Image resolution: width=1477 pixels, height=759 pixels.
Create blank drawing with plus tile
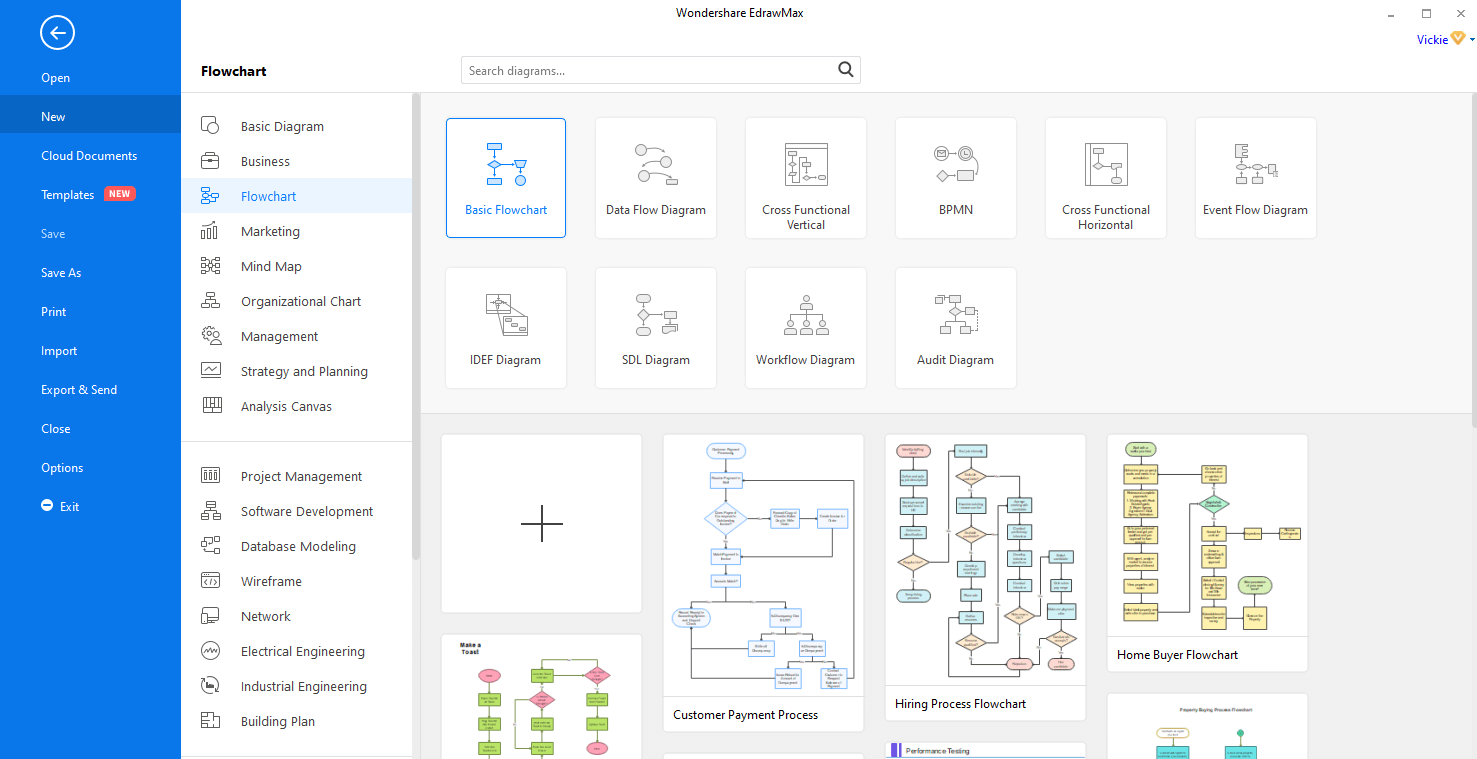(542, 524)
